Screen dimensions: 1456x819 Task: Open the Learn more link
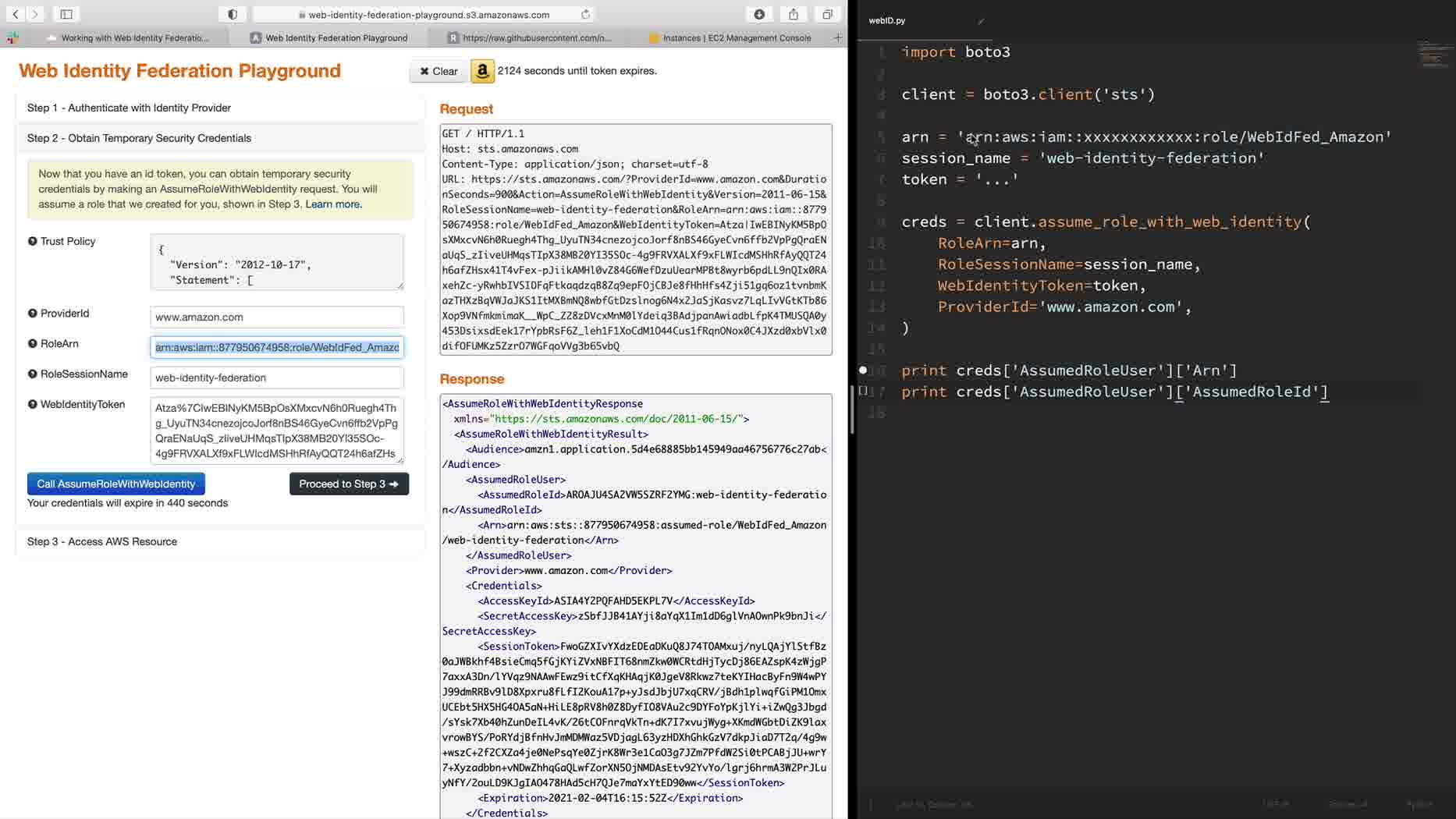coord(333,204)
